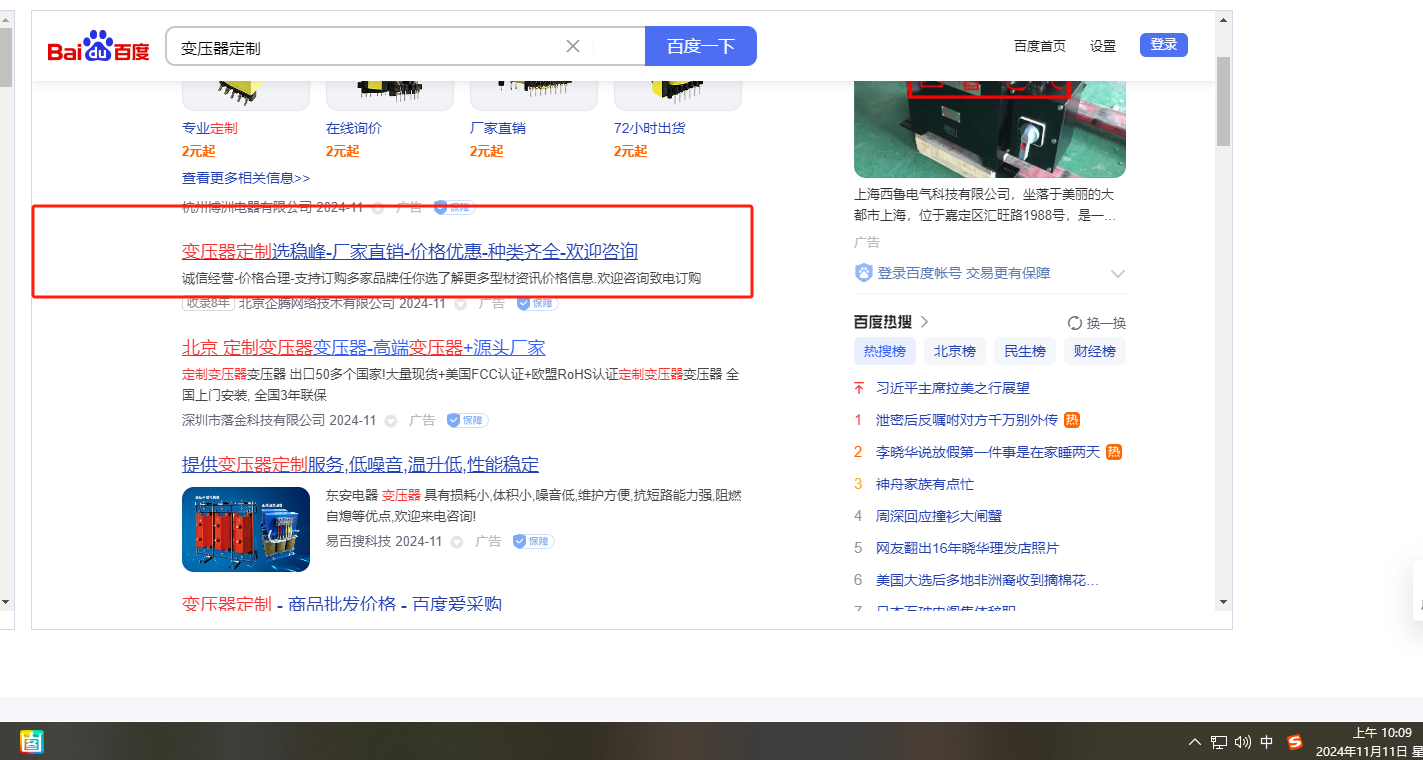
Task: Click the down arrow of the page scrollbar
Action: [x=1223, y=602]
